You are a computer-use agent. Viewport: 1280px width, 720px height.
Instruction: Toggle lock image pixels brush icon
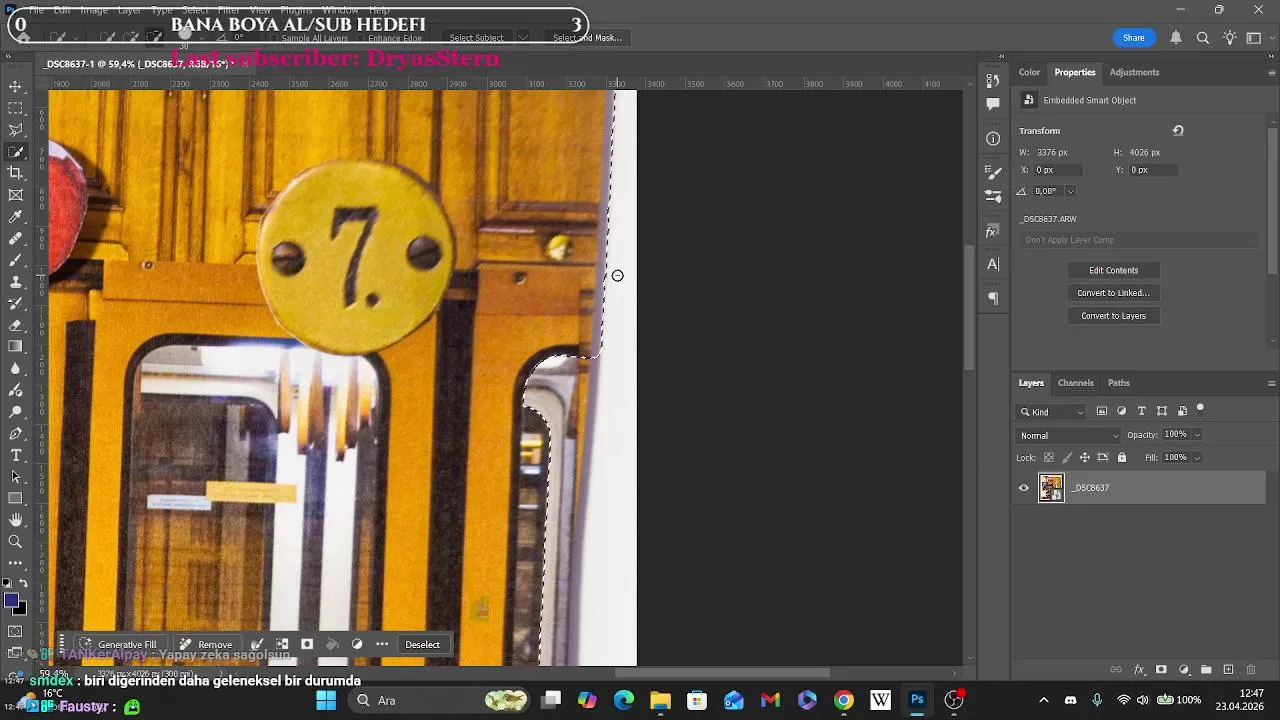tap(1067, 457)
